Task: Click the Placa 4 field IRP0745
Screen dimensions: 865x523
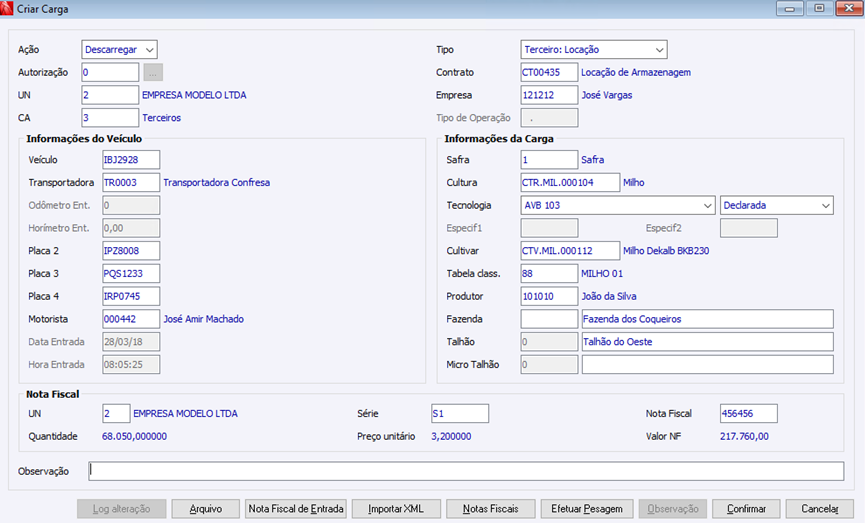Action: 131,296
